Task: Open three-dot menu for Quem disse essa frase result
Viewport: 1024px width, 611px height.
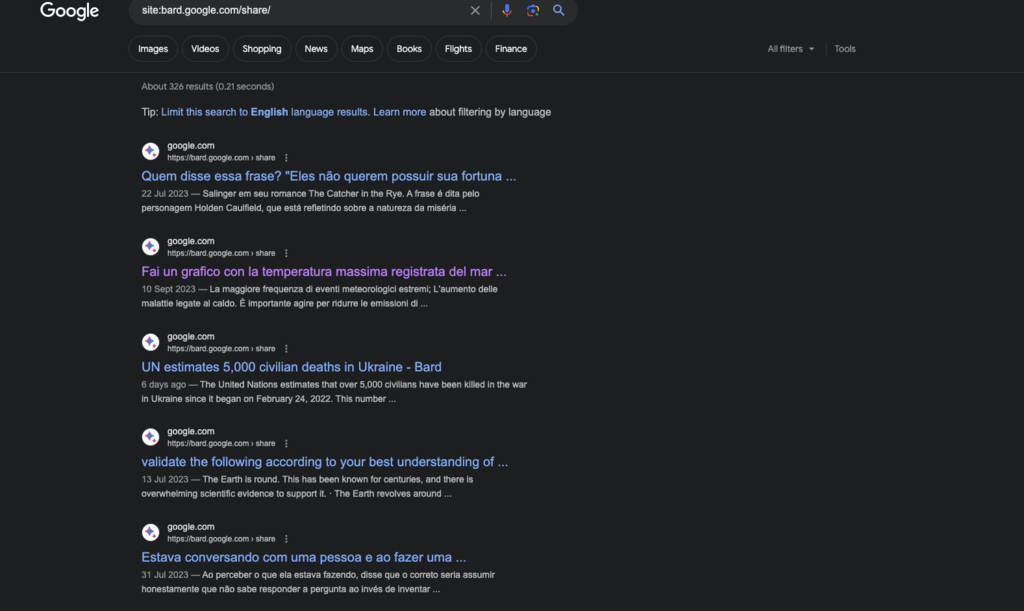Action: pos(286,158)
